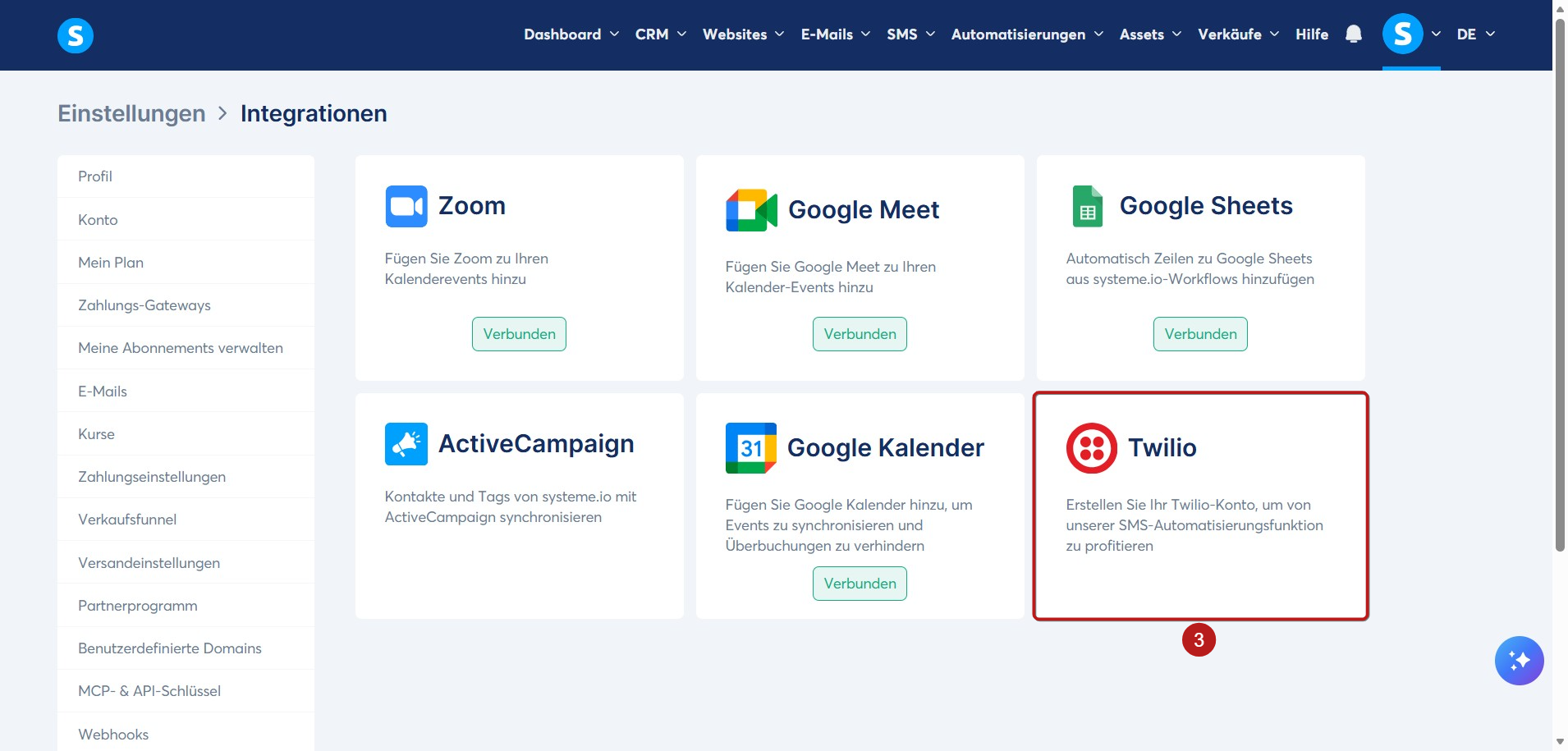Open the Automatisierungen dropdown
Screen dimensions: 1568x751
1027,34
